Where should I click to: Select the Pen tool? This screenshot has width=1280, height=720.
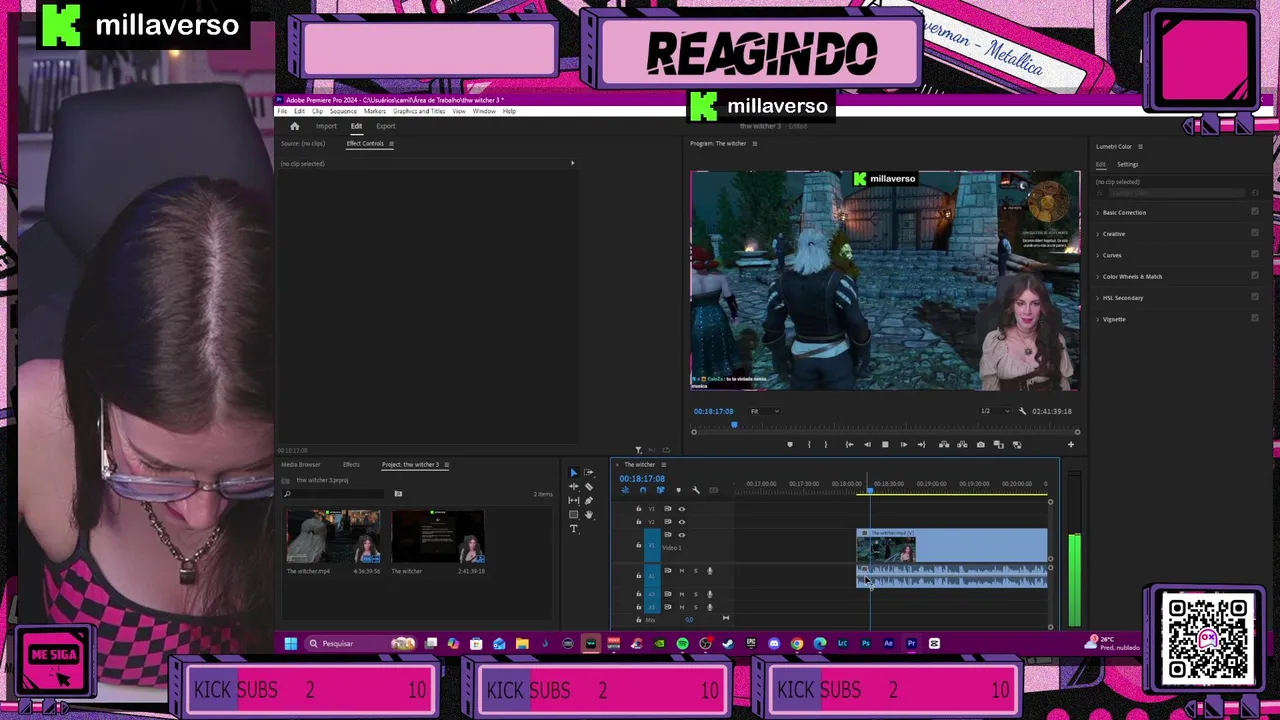[x=589, y=500]
